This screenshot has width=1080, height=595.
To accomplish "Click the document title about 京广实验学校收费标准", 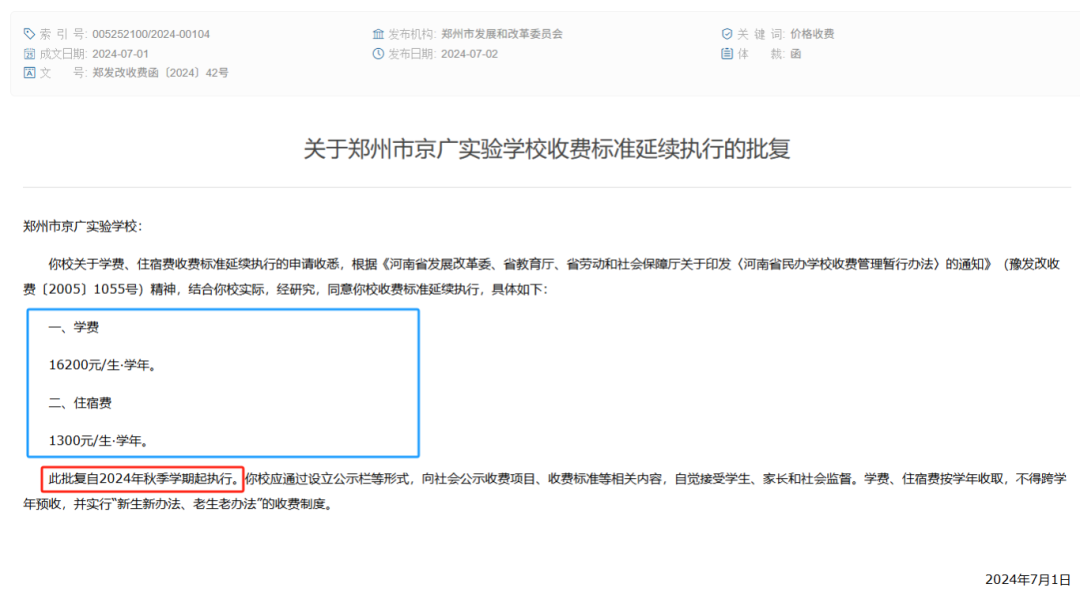I will click(x=547, y=150).
